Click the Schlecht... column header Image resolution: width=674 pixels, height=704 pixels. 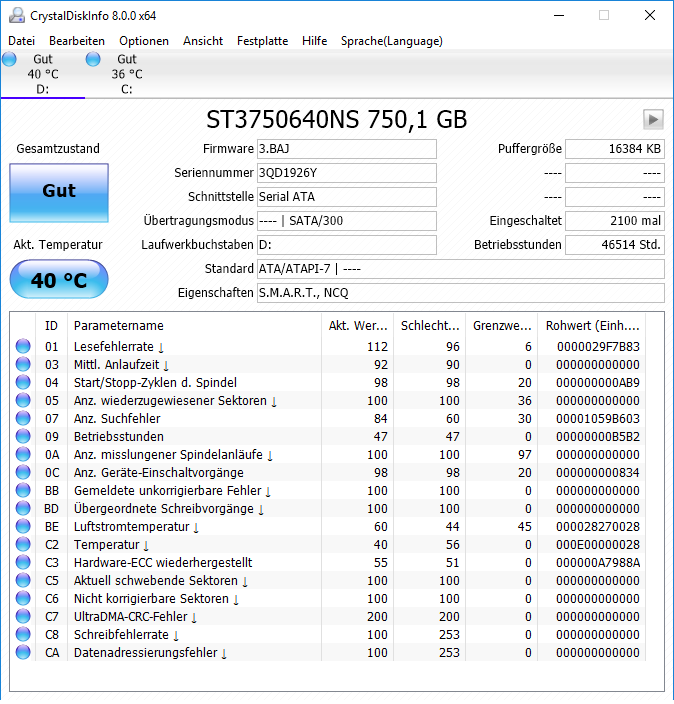point(430,326)
